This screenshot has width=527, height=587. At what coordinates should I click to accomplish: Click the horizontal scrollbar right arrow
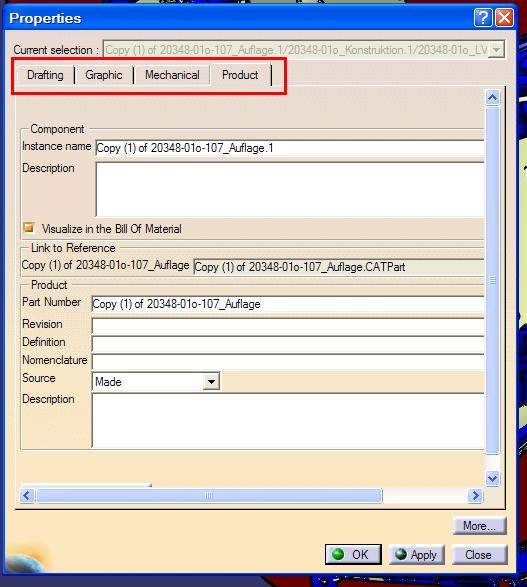click(x=475, y=496)
